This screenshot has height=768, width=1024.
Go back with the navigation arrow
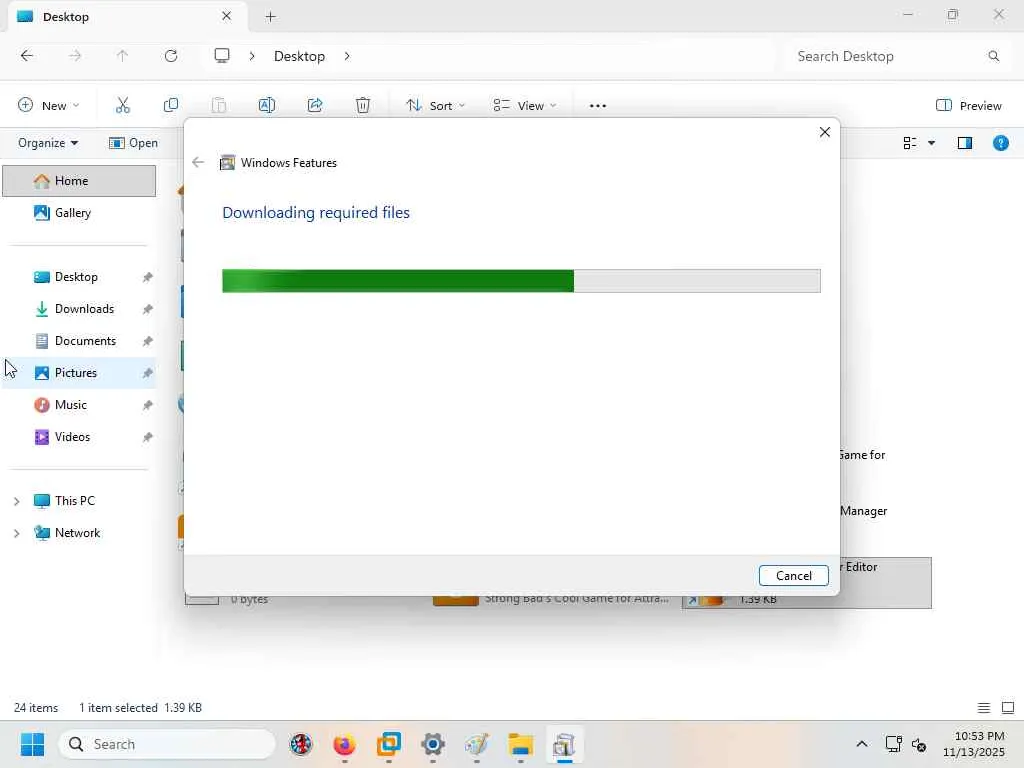27,56
